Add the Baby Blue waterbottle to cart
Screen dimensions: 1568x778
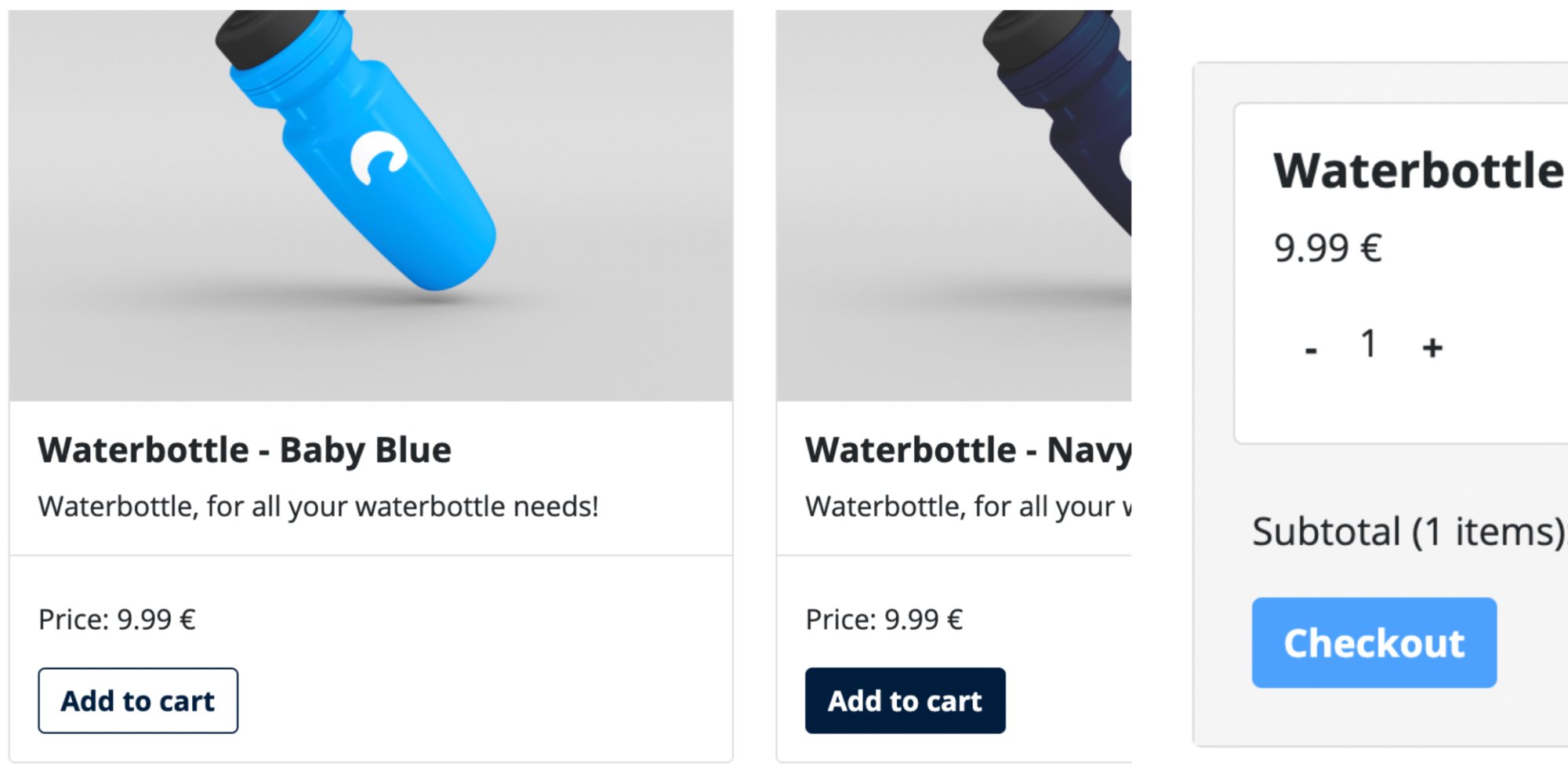coord(138,700)
